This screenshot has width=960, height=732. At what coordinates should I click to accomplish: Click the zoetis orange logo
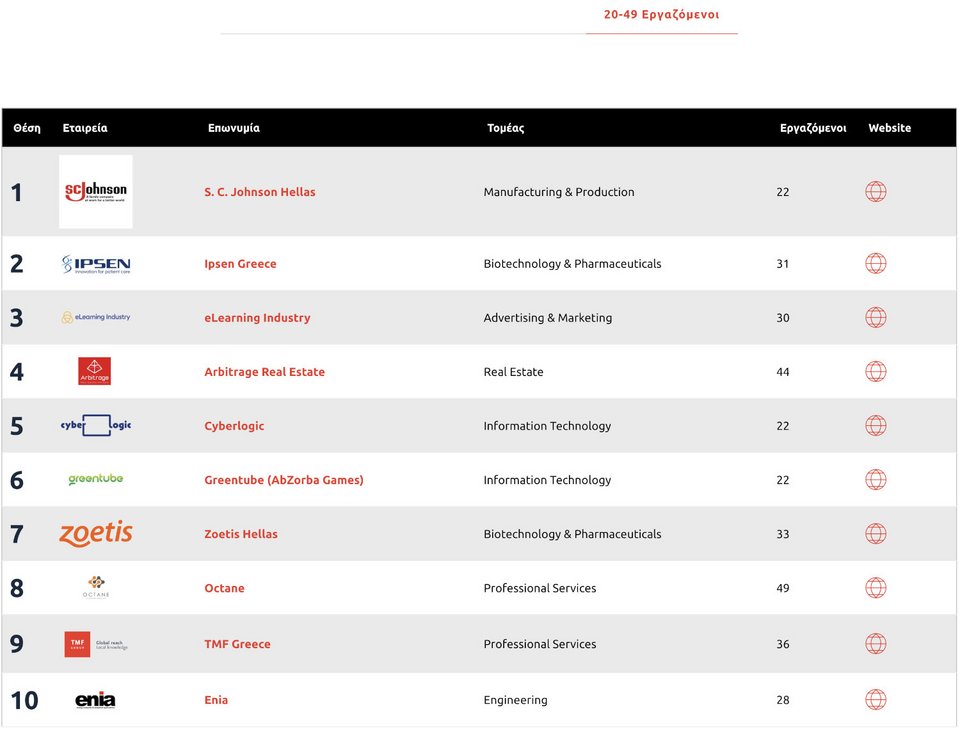point(96,533)
